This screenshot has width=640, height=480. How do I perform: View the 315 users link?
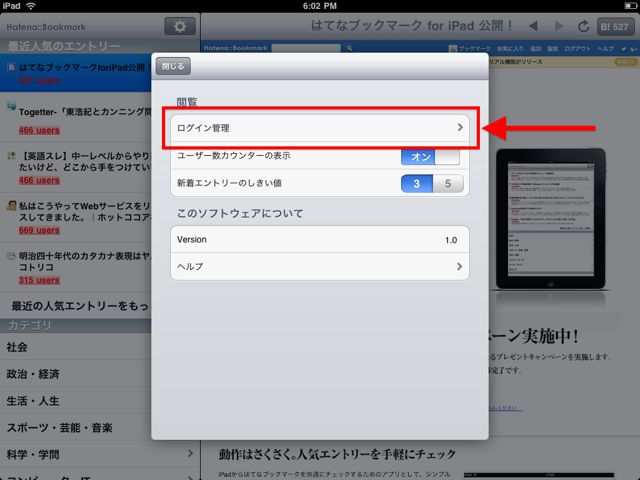pos(39,280)
